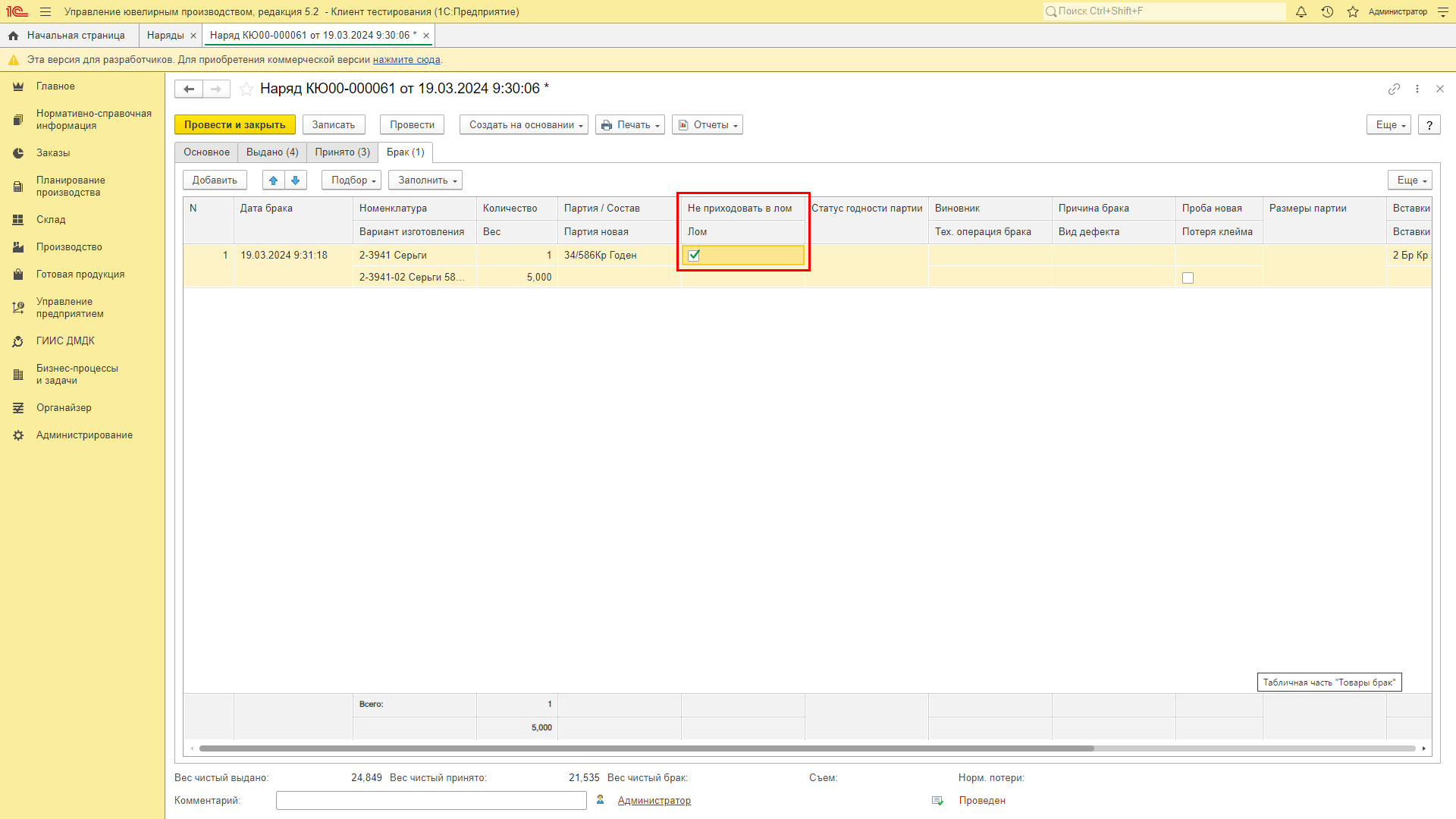The image size is (1456, 819).
Task: Expand the Заполнить dropdown
Action: (425, 180)
